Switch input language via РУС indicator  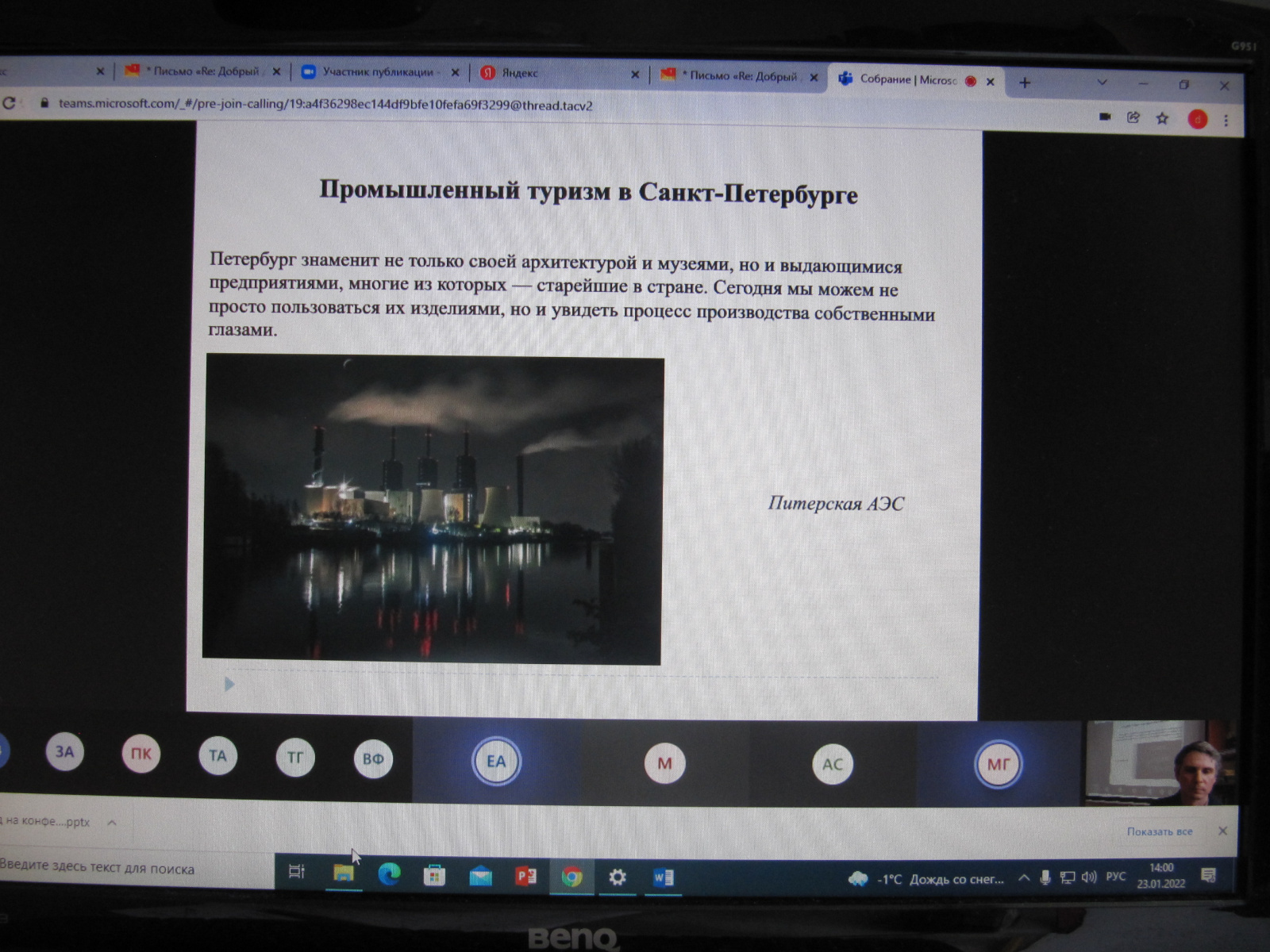click(x=1115, y=877)
